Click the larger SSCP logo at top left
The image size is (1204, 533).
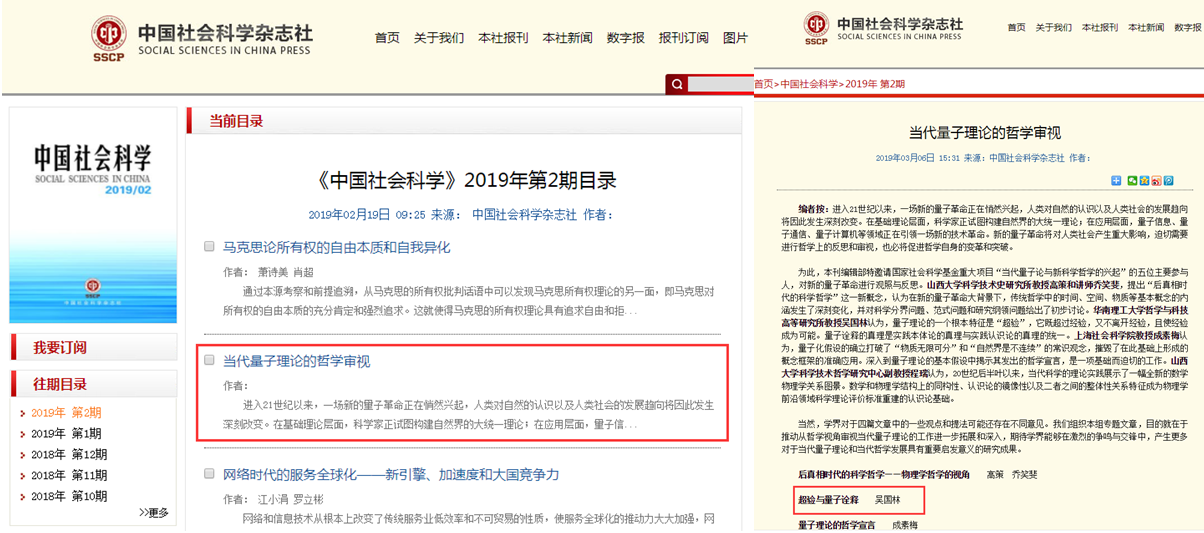(x=110, y=38)
